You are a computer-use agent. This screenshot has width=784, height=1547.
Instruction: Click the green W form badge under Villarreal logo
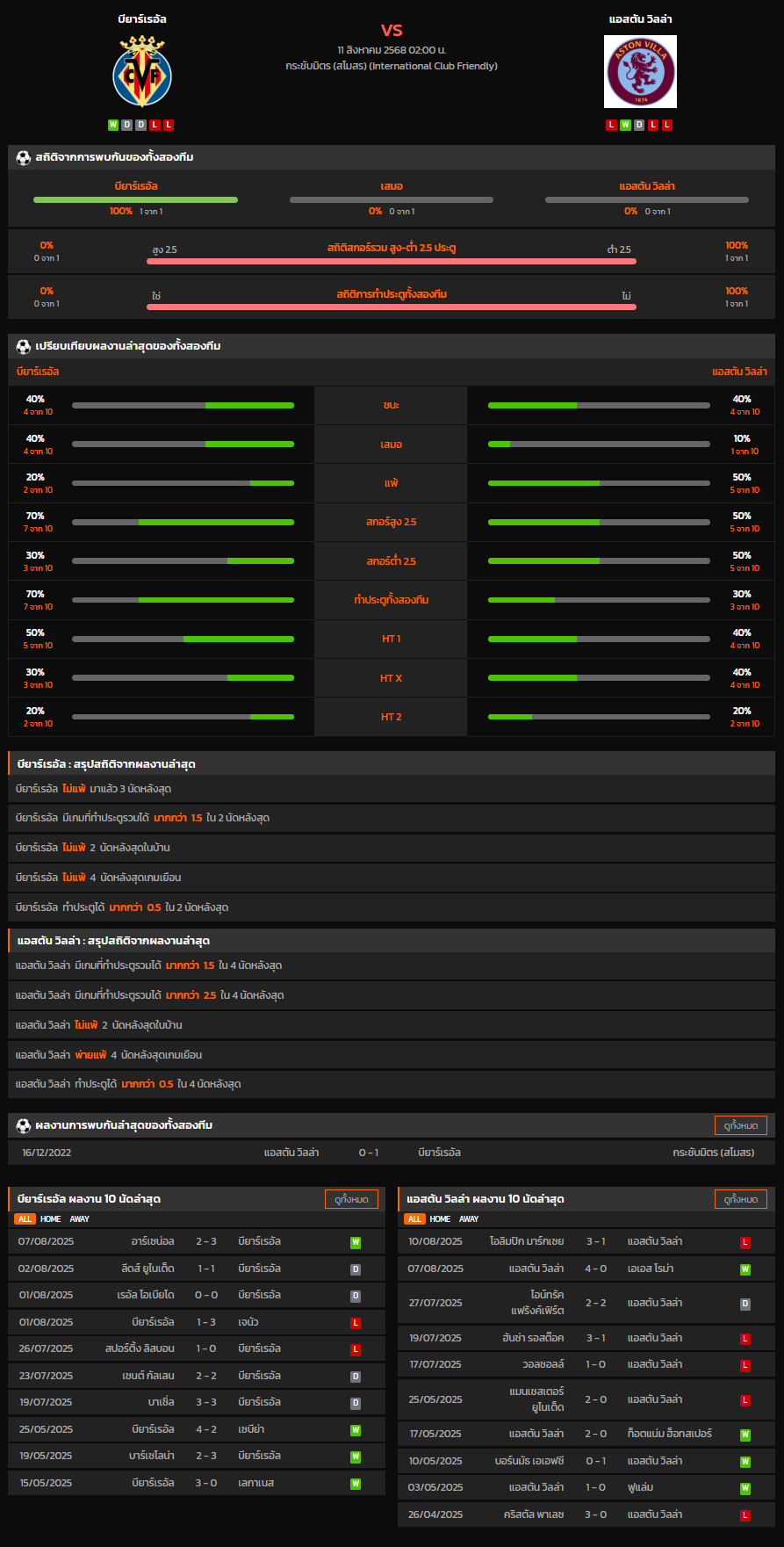click(113, 125)
